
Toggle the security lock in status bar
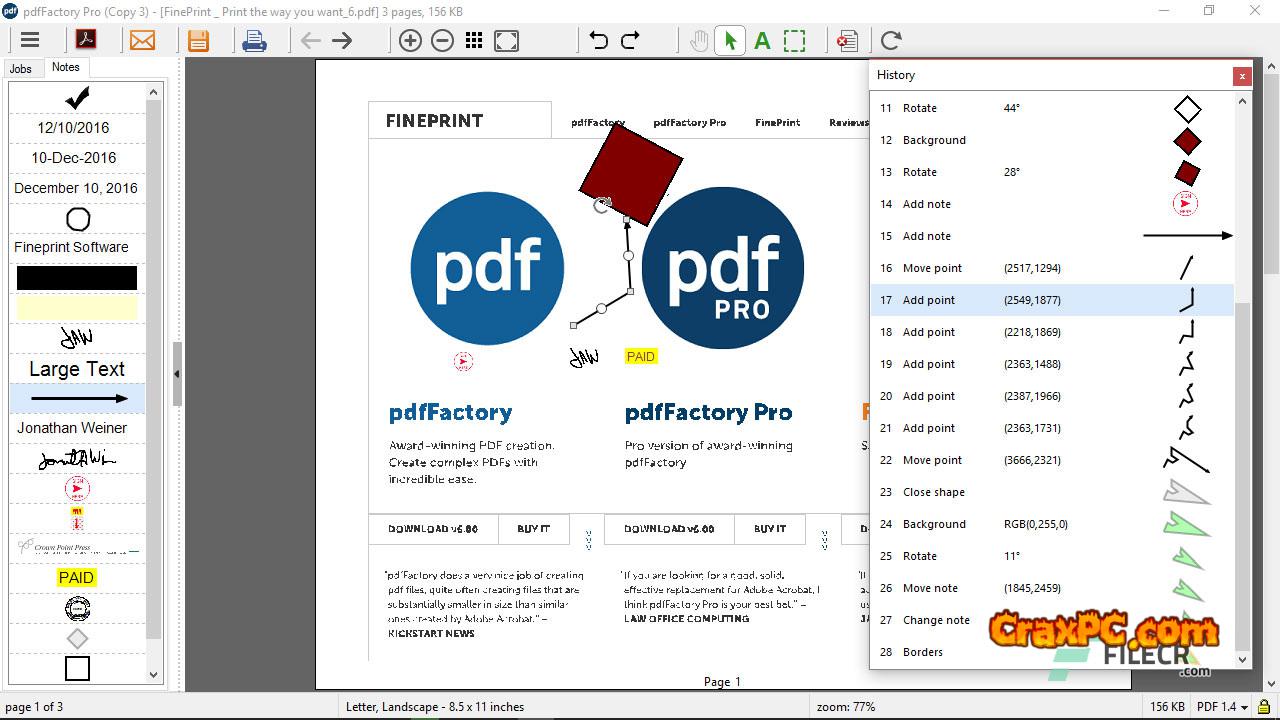coord(1264,707)
